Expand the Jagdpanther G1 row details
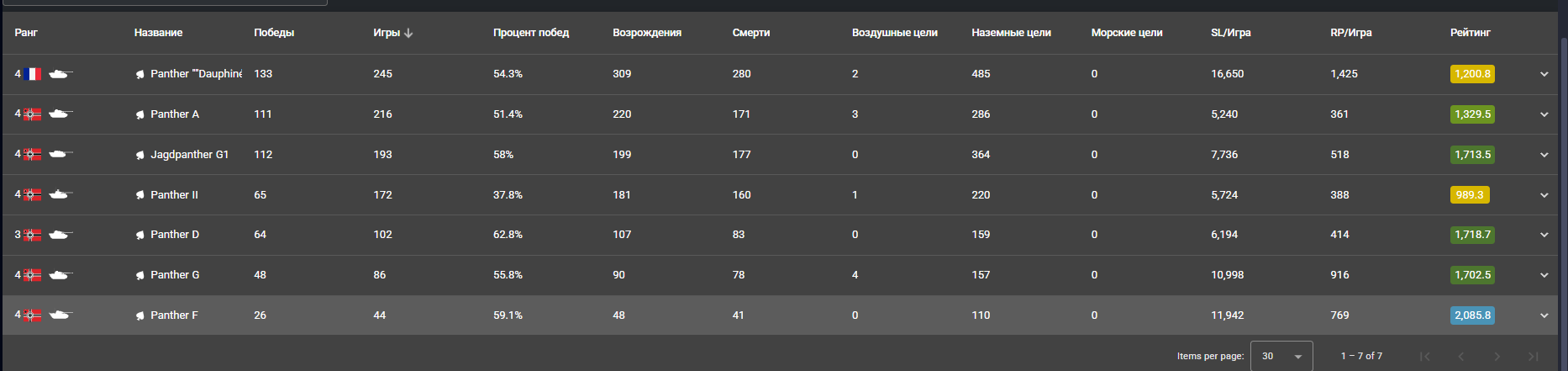 (x=1544, y=155)
